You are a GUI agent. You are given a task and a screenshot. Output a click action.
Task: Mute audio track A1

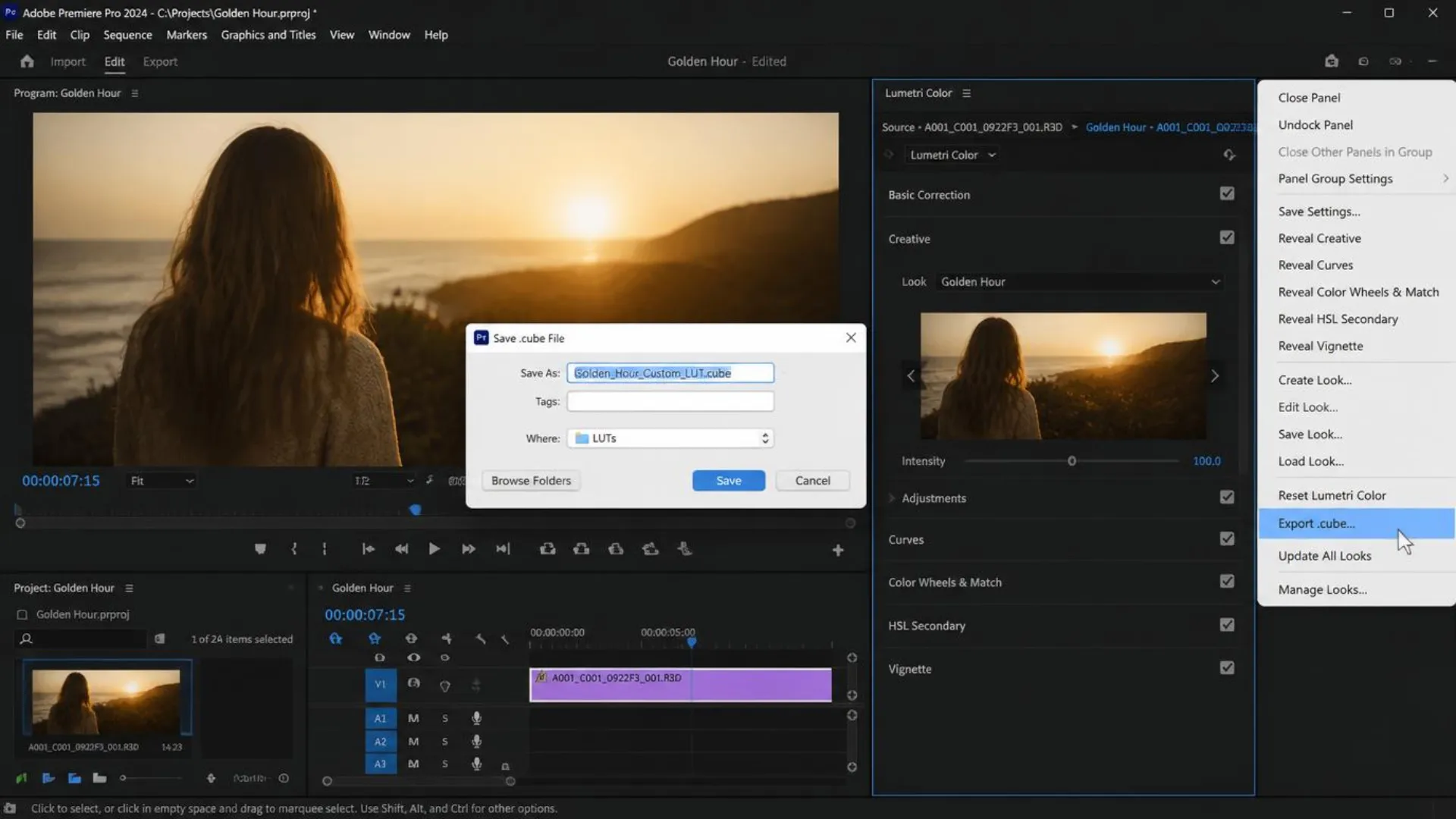click(x=413, y=718)
